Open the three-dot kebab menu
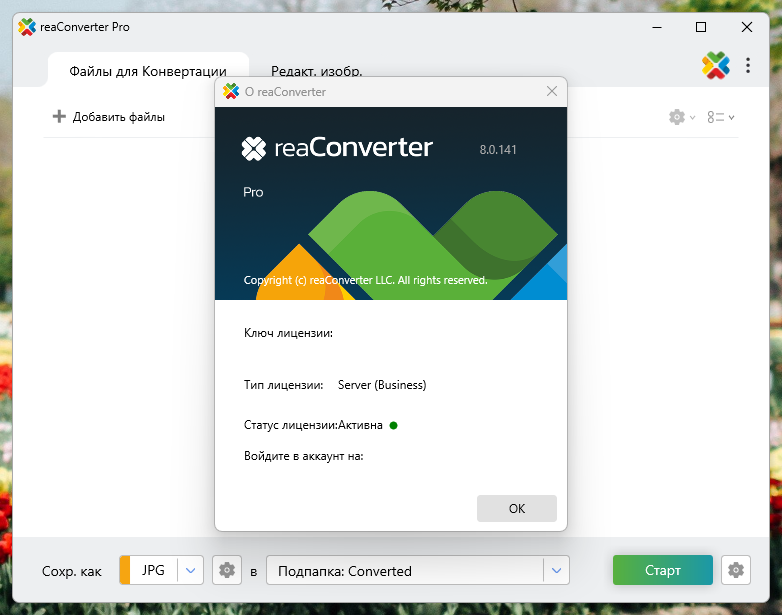This screenshot has height=615, width=782. point(748,65)
